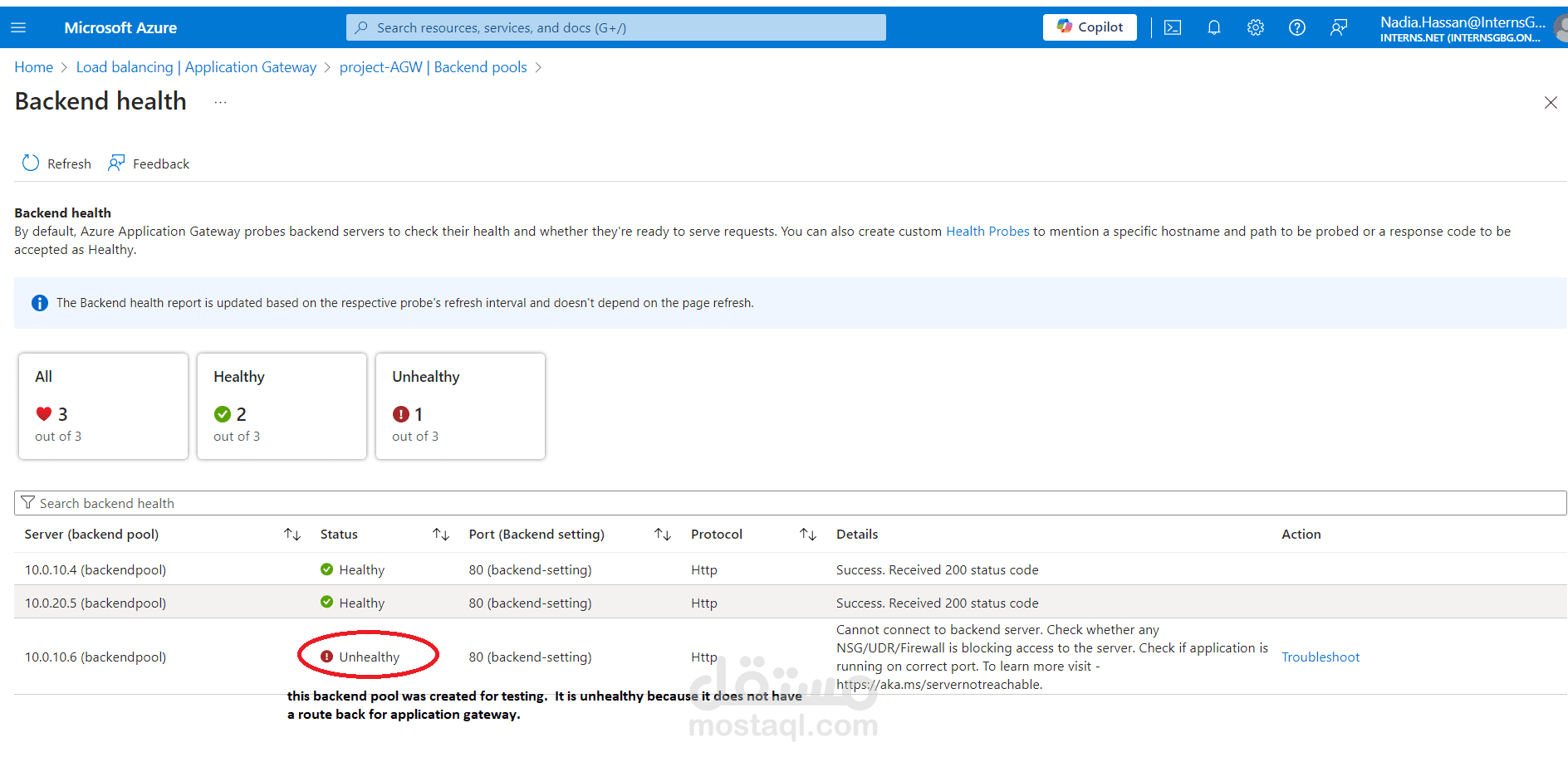The width and height of the screenshot is (1568, 757).
Task: Open the notifications bell
Action: [x=1213, y=27]
